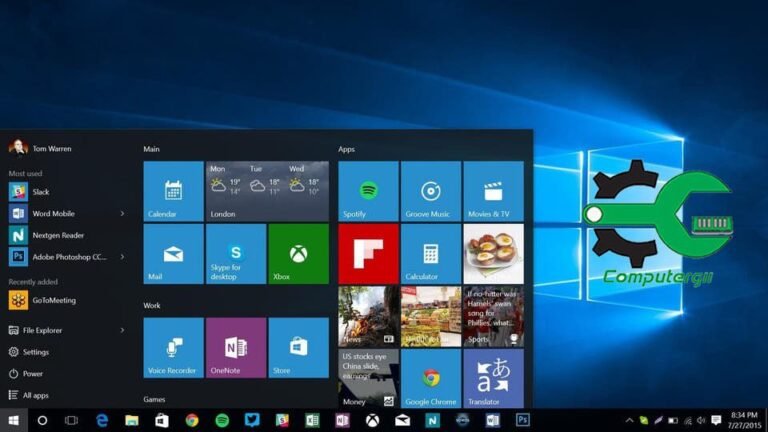Expand Word Mobile jump list arrow
The height and width of the screenshot is (432, 768).
(x=122, y=214)
